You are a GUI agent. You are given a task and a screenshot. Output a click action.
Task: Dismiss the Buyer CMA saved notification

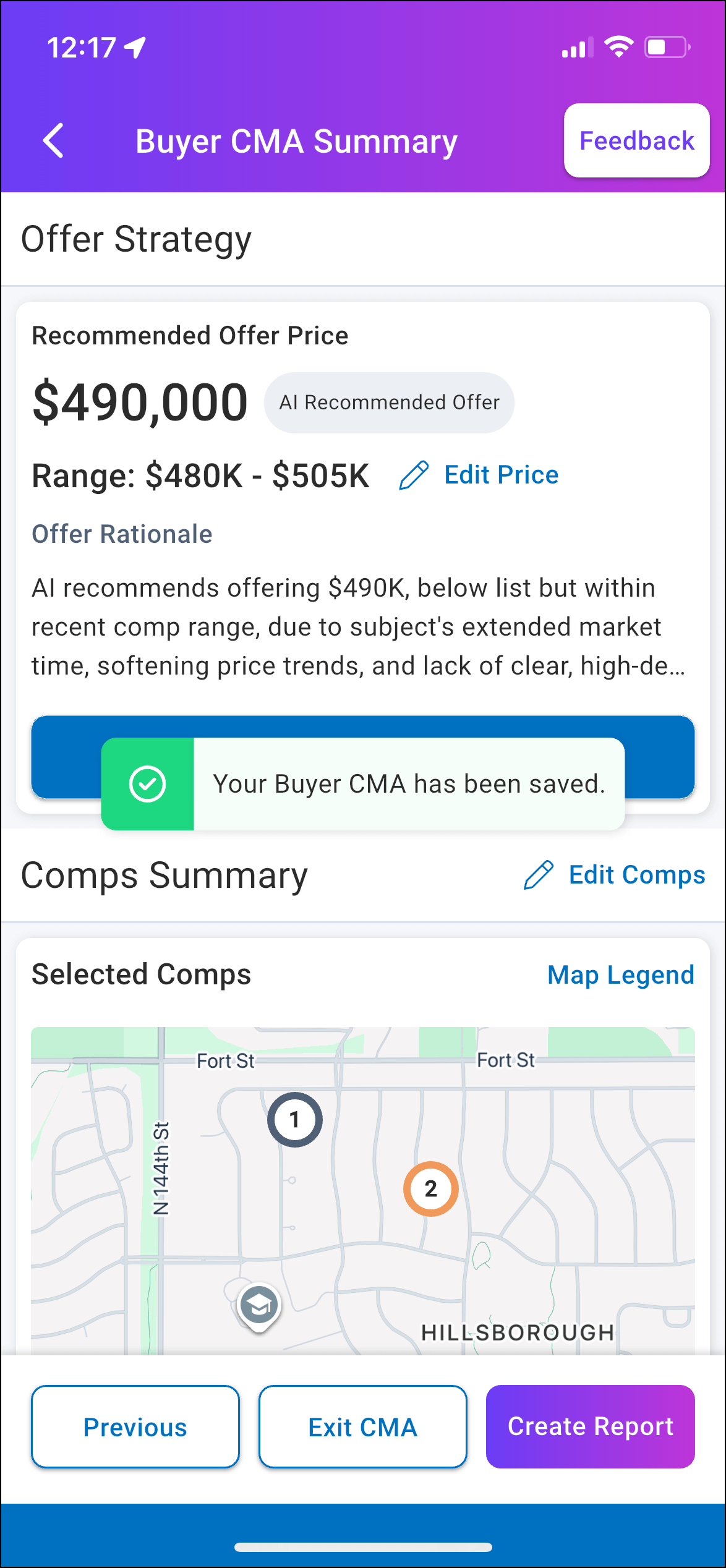coord(408,784)
